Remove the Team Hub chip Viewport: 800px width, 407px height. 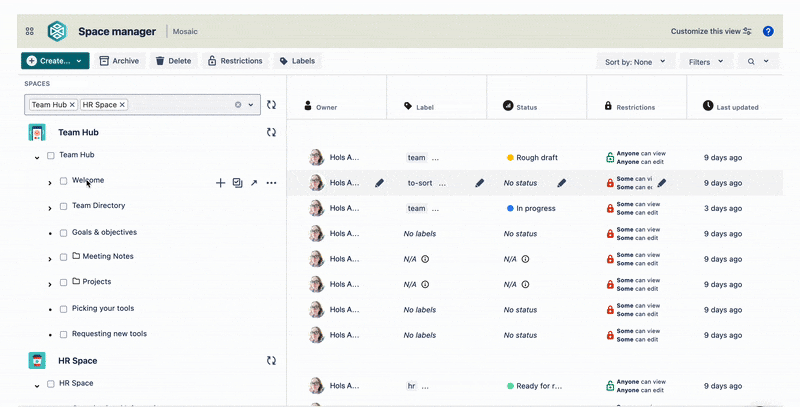coord(72,105)
